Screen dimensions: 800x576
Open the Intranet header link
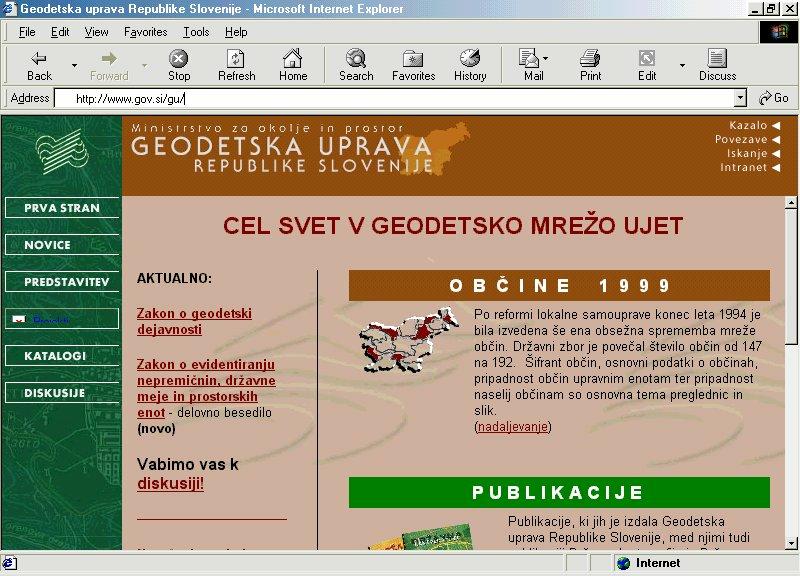(x=743, y=167)
